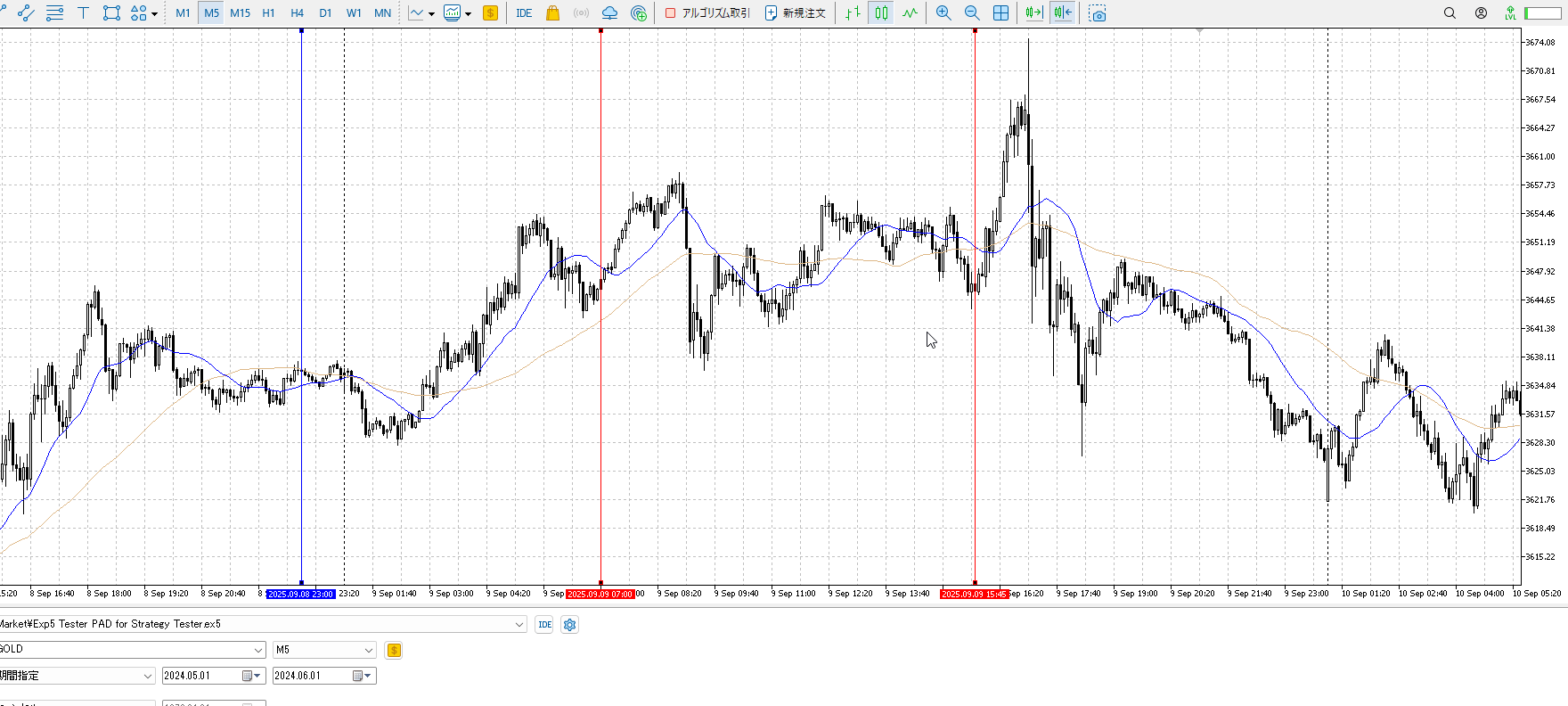Switch chart to line chart mode
The height and width of the screenshot is (706, 1568).
coord(910,13)
